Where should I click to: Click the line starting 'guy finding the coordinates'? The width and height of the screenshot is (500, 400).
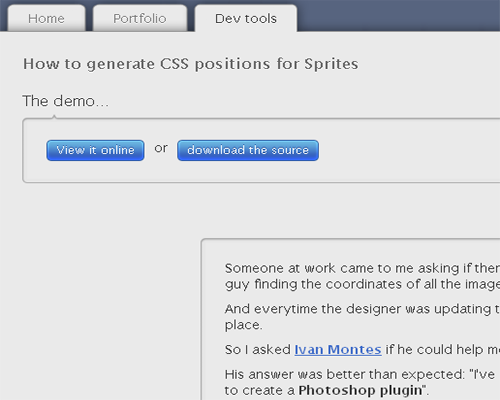pyautogui.click(x=362, y=284)
